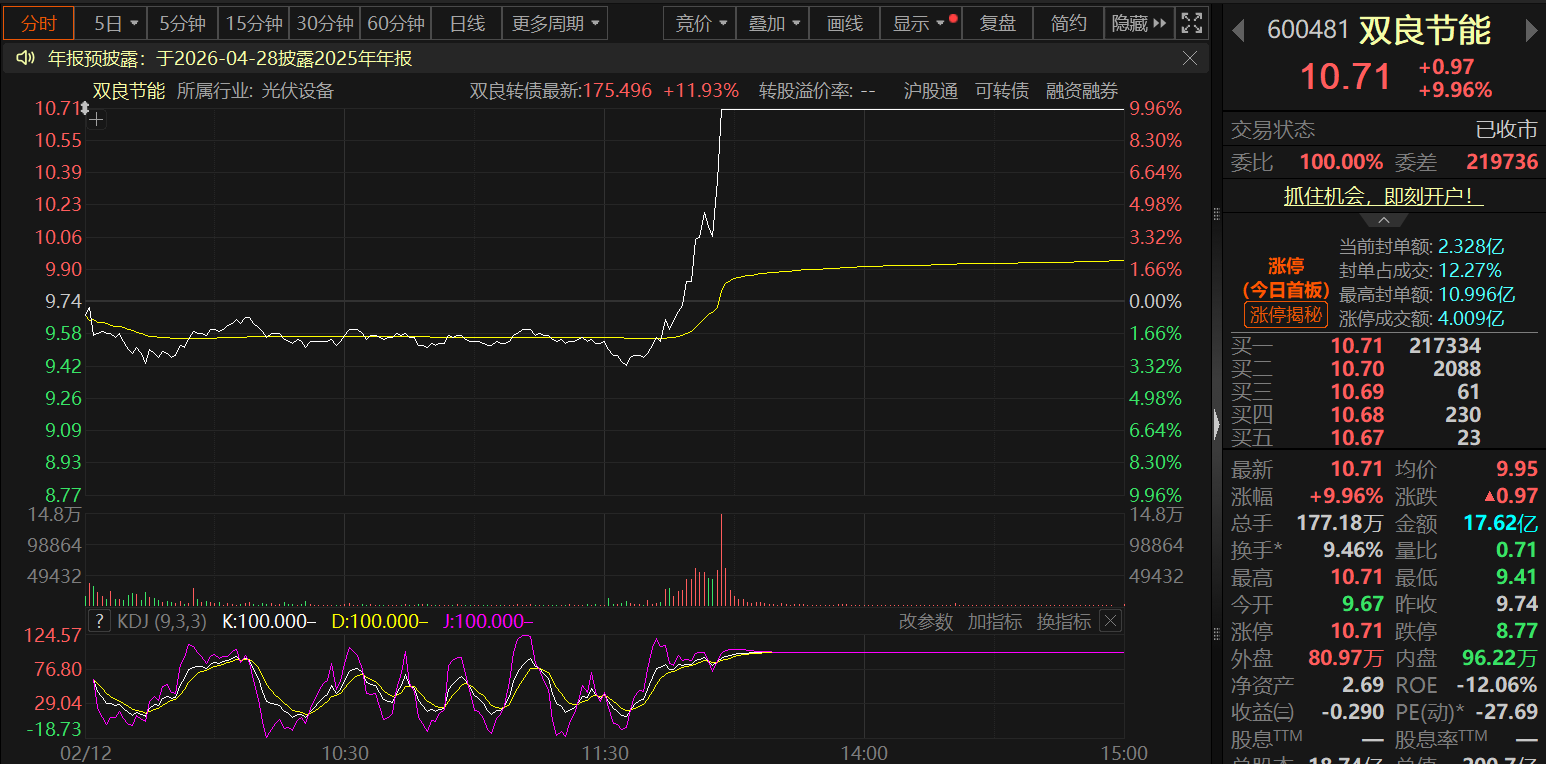The height and width of the screenshot is (764, 1546).
Task: Select the 60分钟 period tab
Action: [396, 23]
